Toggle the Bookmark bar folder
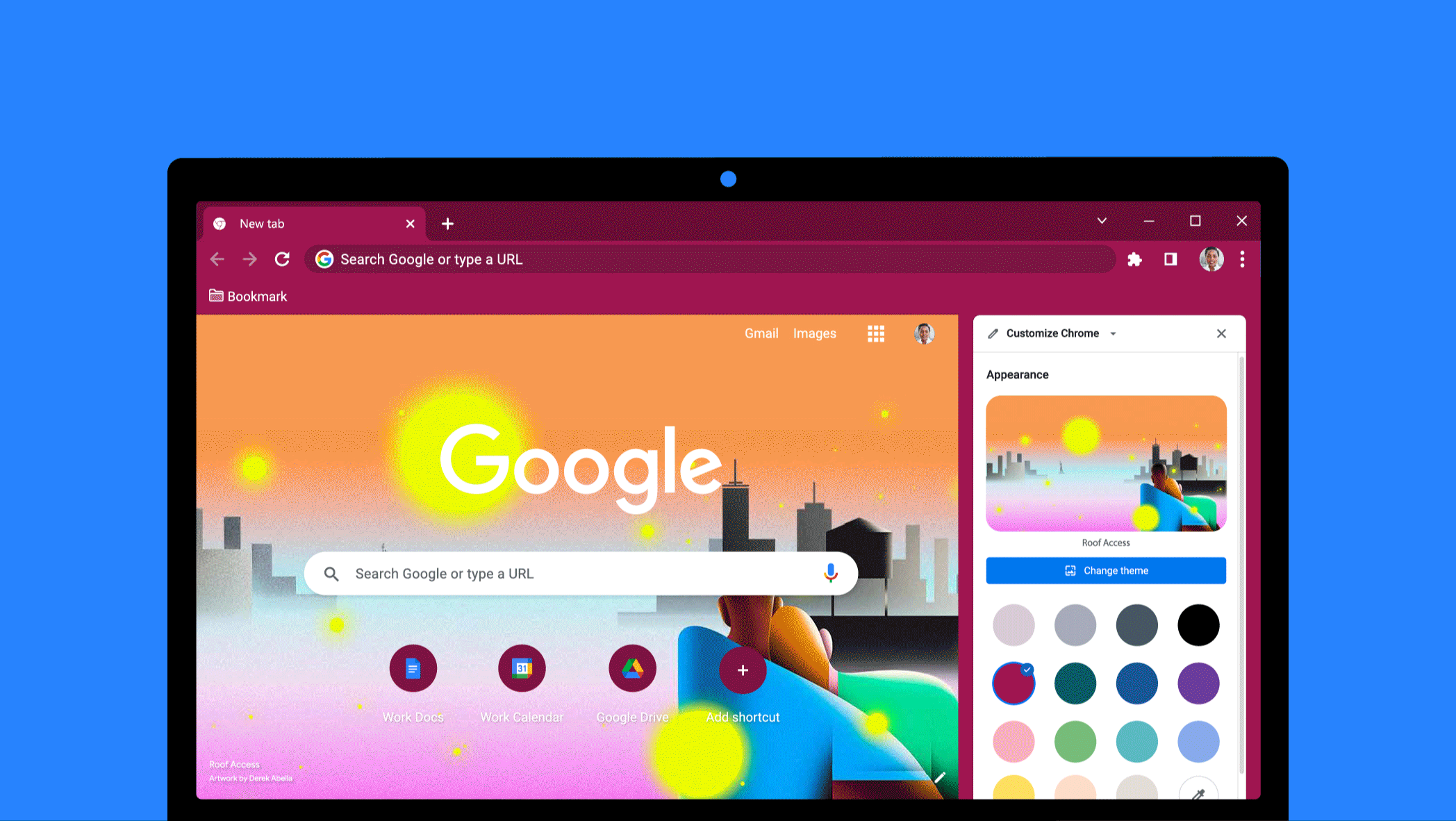This screenshot has height=821, width=1456. pyautogui.click(x=247, y=296)
